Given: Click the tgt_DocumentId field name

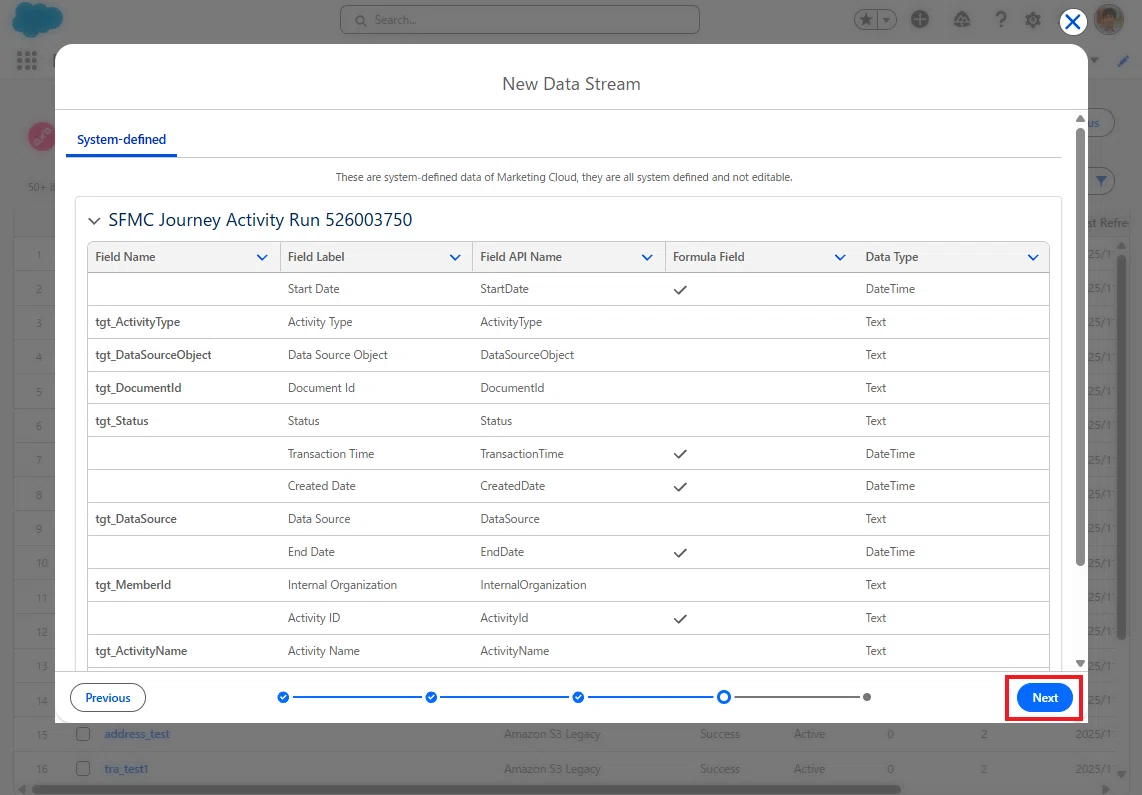Looking at the screenshot, I should (x=138, y=388).
